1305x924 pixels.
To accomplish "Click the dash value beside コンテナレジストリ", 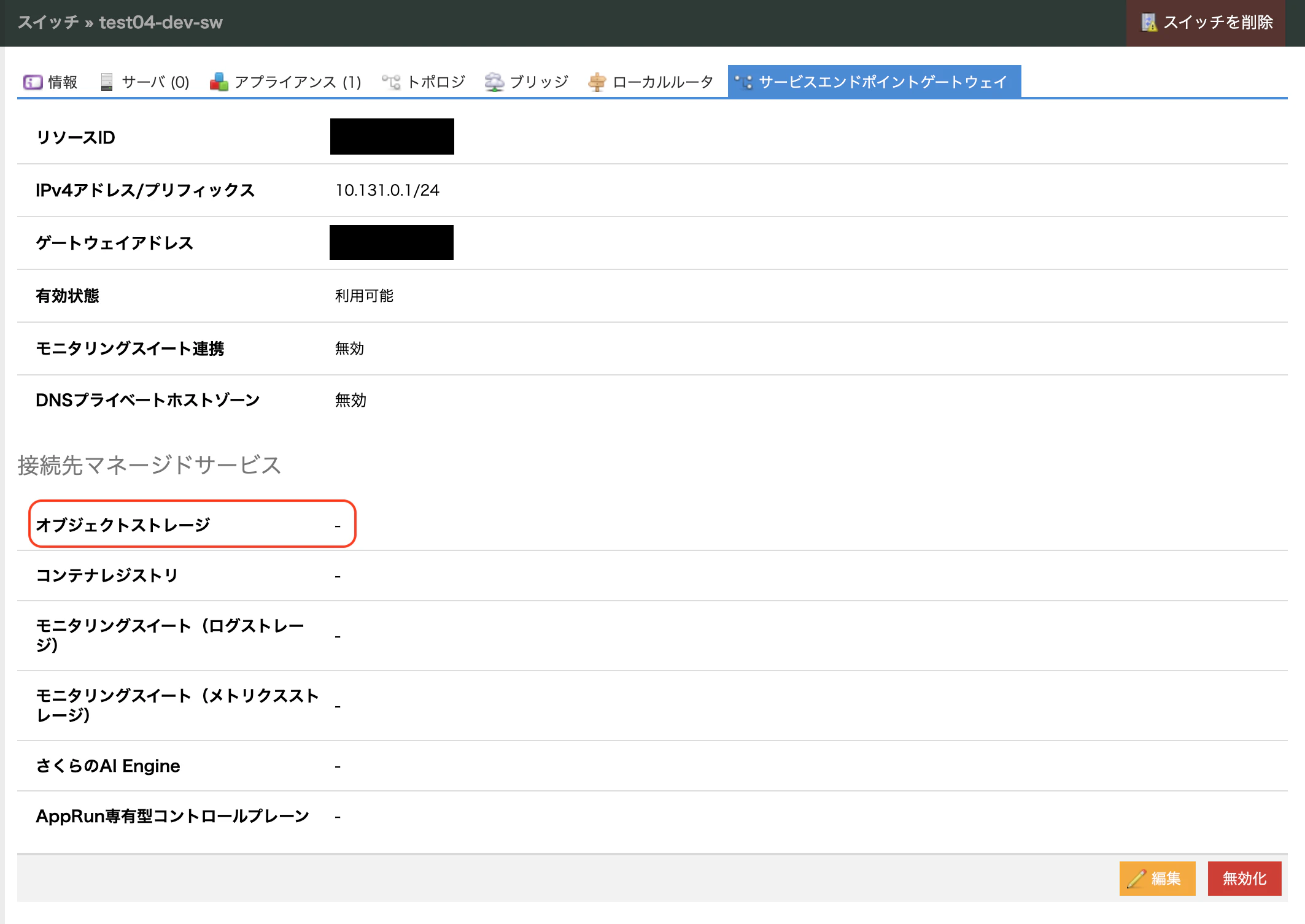I will pos(338,577).
